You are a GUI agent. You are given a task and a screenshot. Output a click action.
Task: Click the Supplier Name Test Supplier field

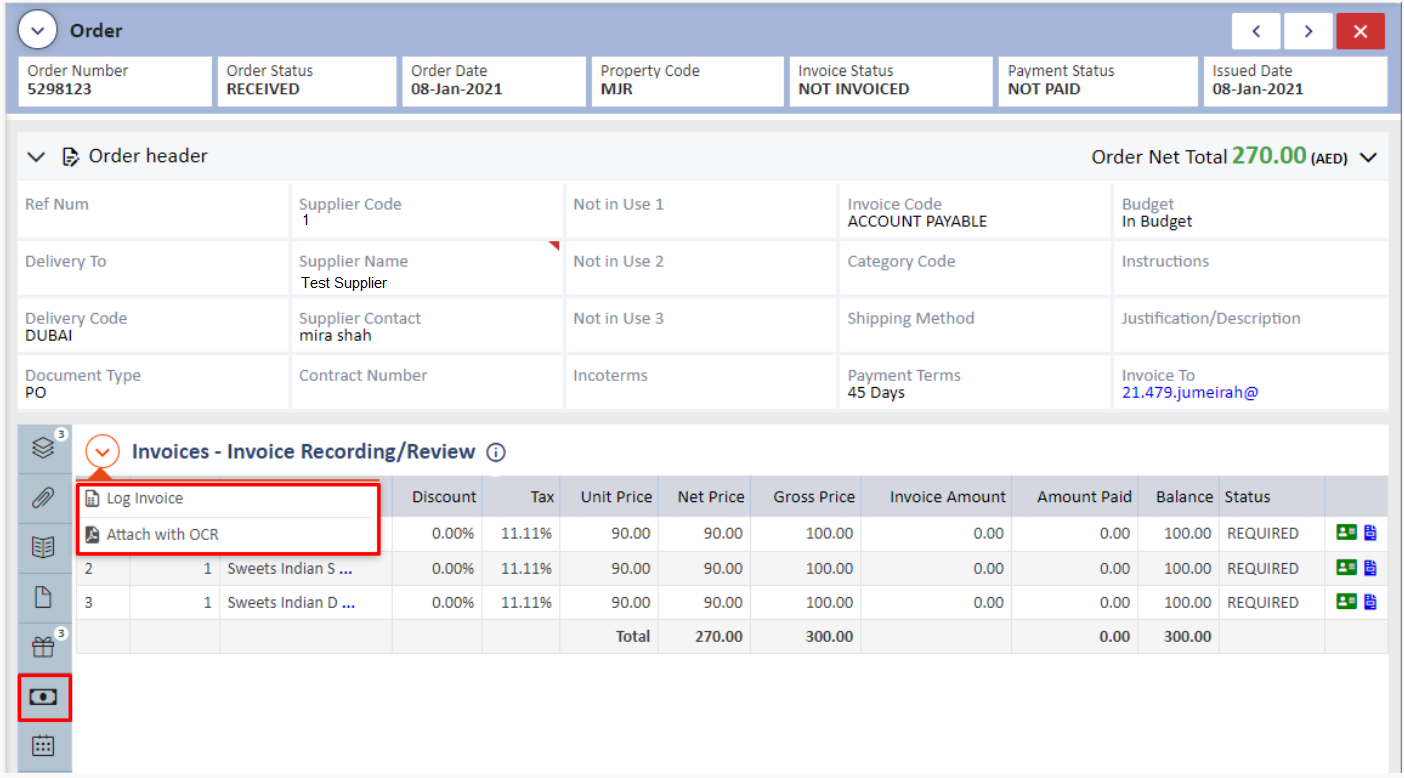tap(427, 267)
